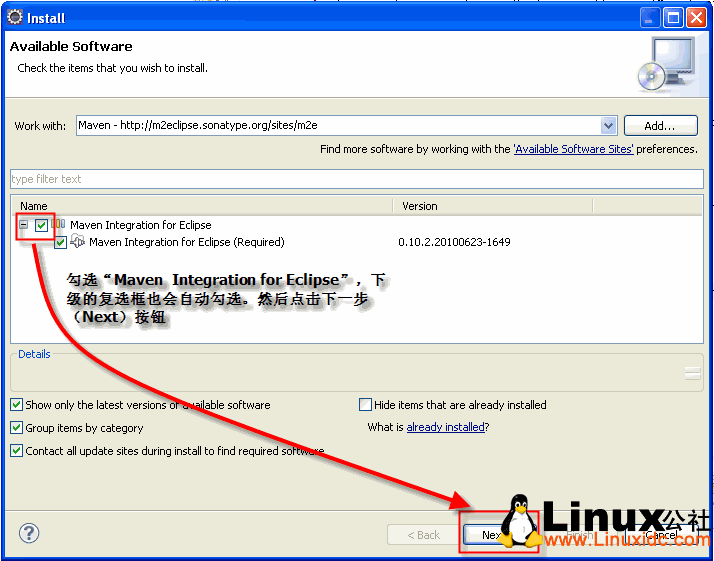Image resolution: width=714 pixels, height=561 pixels.
Task: Click the help question mark icon
Action: click(30, 533)
